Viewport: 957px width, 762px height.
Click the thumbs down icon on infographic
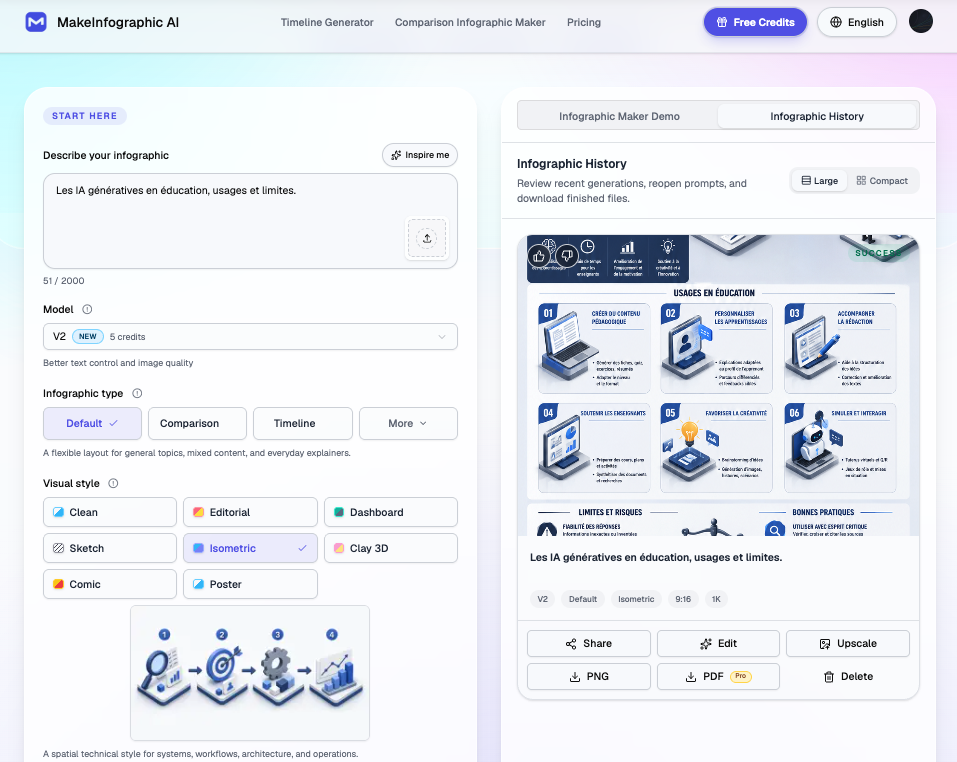(567, 256)
